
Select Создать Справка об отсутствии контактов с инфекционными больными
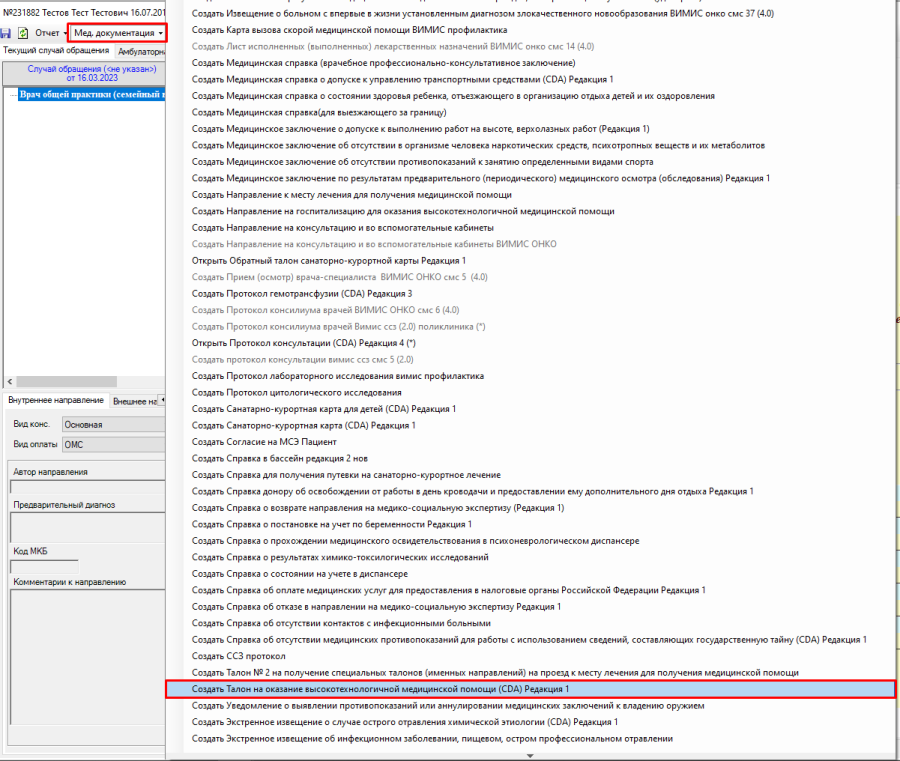pos(341,624)
